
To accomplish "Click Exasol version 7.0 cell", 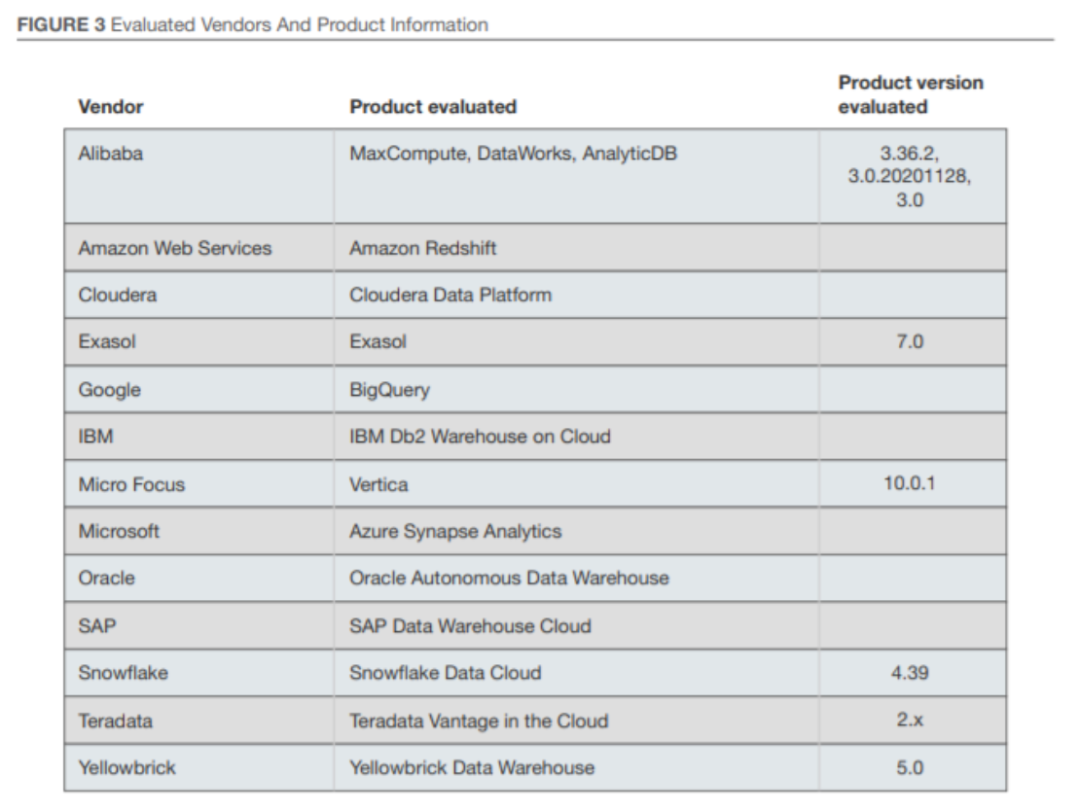I will click(910, 342).
